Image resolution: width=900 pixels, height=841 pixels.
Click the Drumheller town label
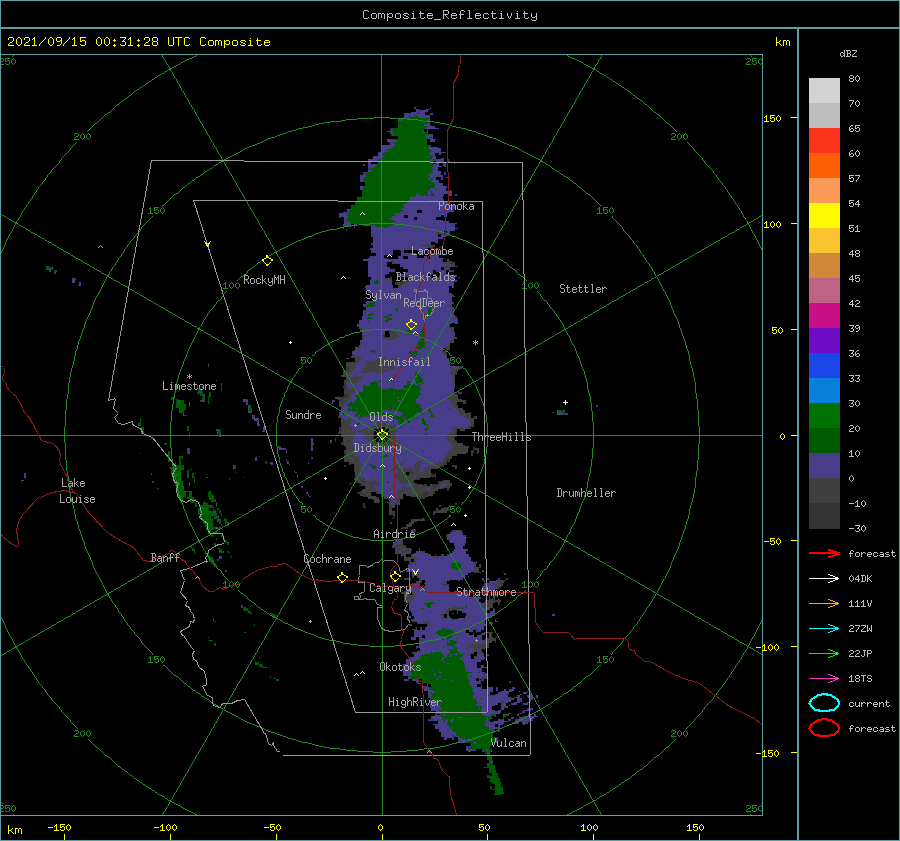click(586, 493)
